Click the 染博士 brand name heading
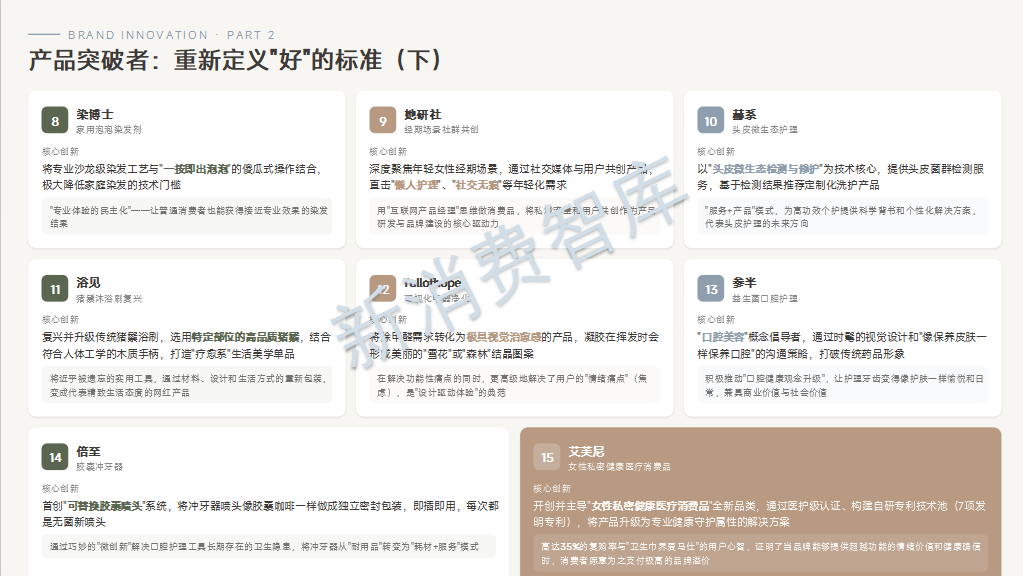 [95, 114]
